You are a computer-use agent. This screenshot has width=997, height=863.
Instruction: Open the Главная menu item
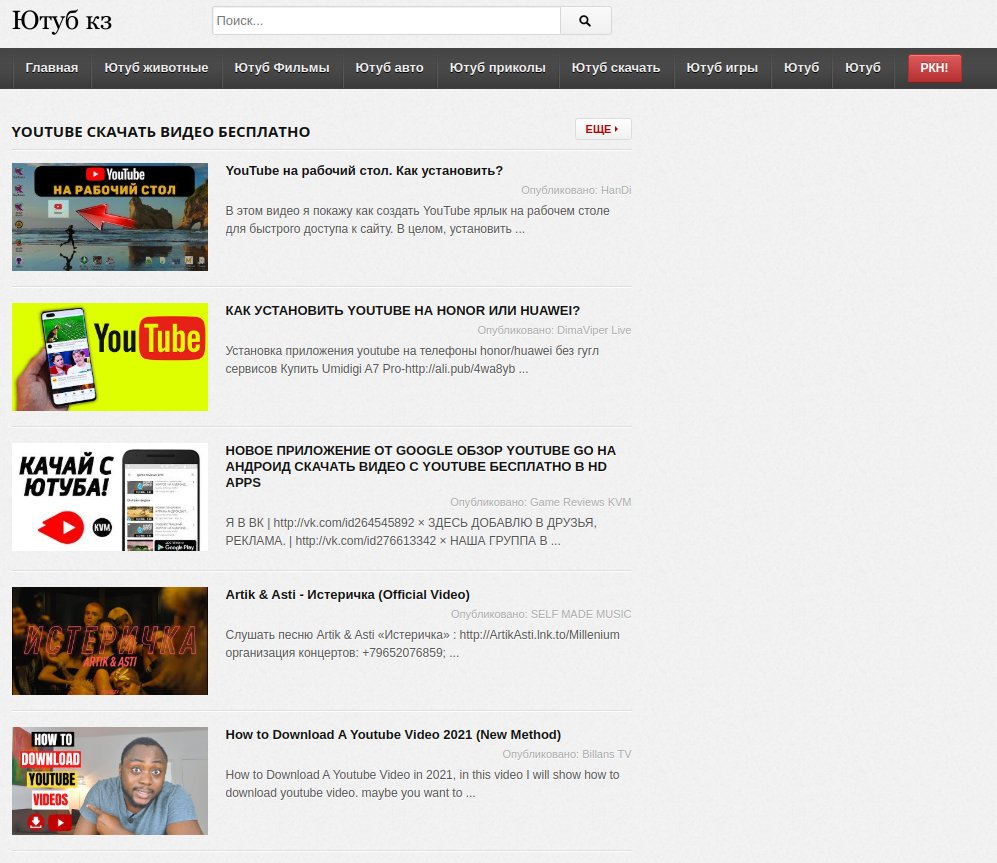click(52, 68)
